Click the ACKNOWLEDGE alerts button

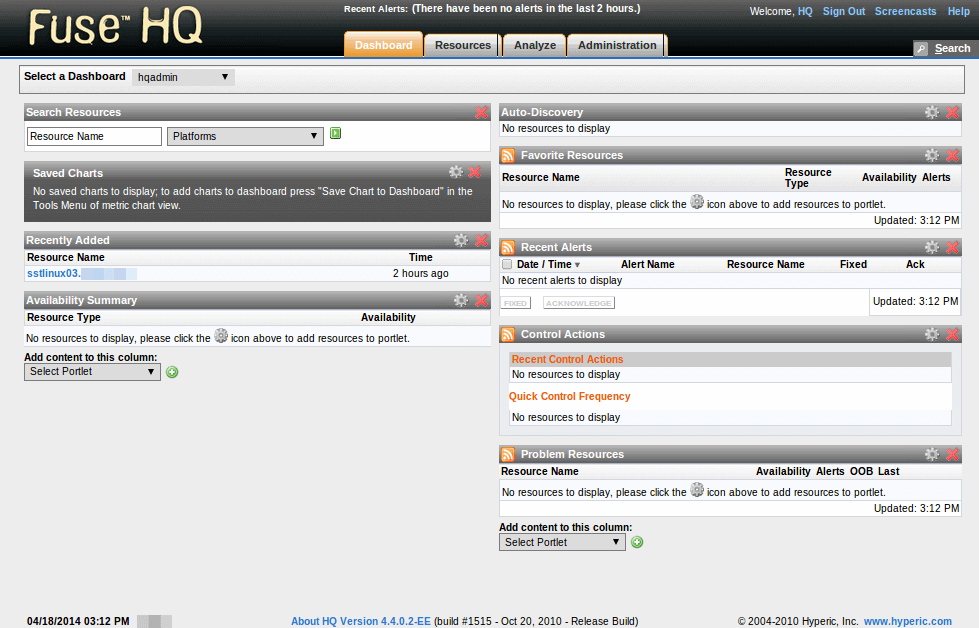[579, 303]
